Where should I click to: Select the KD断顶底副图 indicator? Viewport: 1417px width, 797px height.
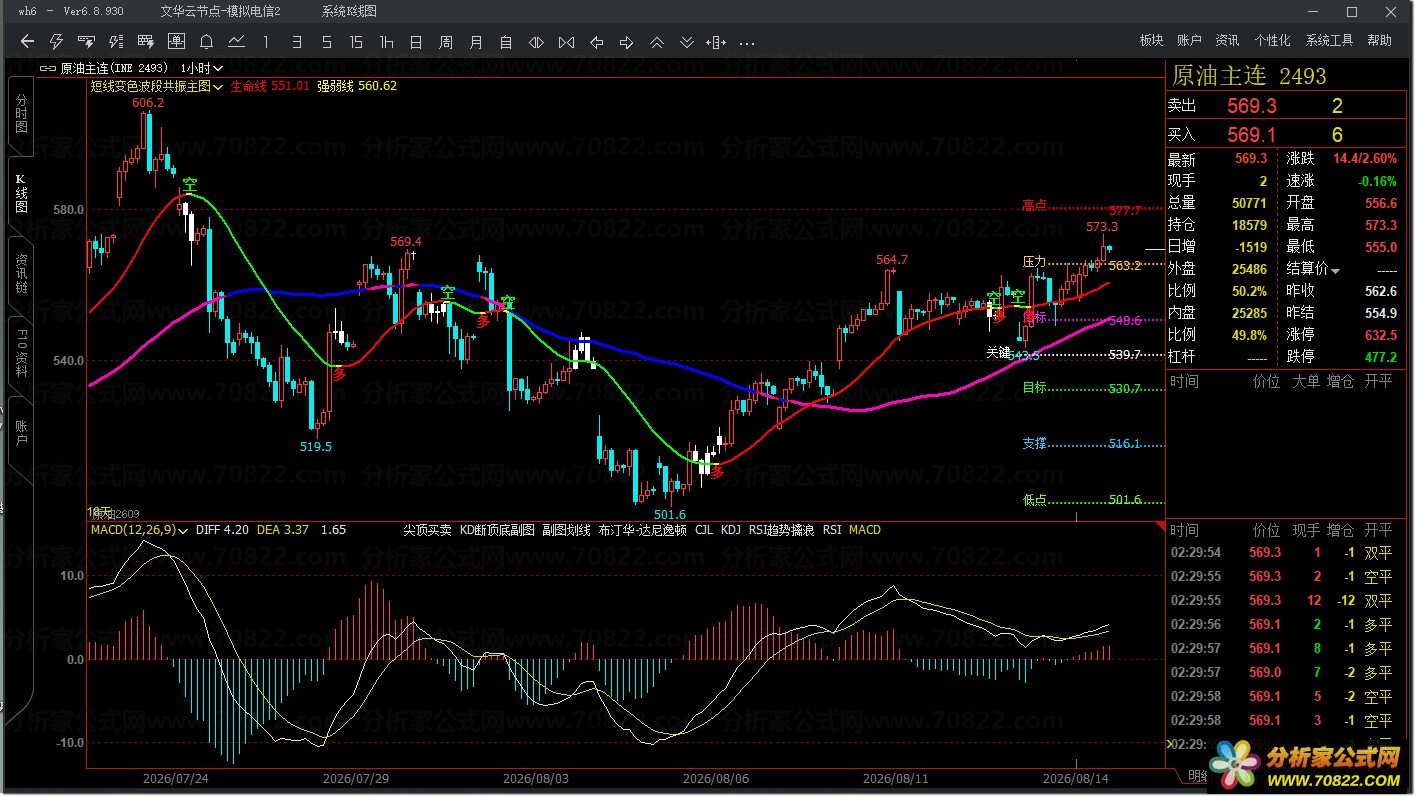[x=497, y=530]
